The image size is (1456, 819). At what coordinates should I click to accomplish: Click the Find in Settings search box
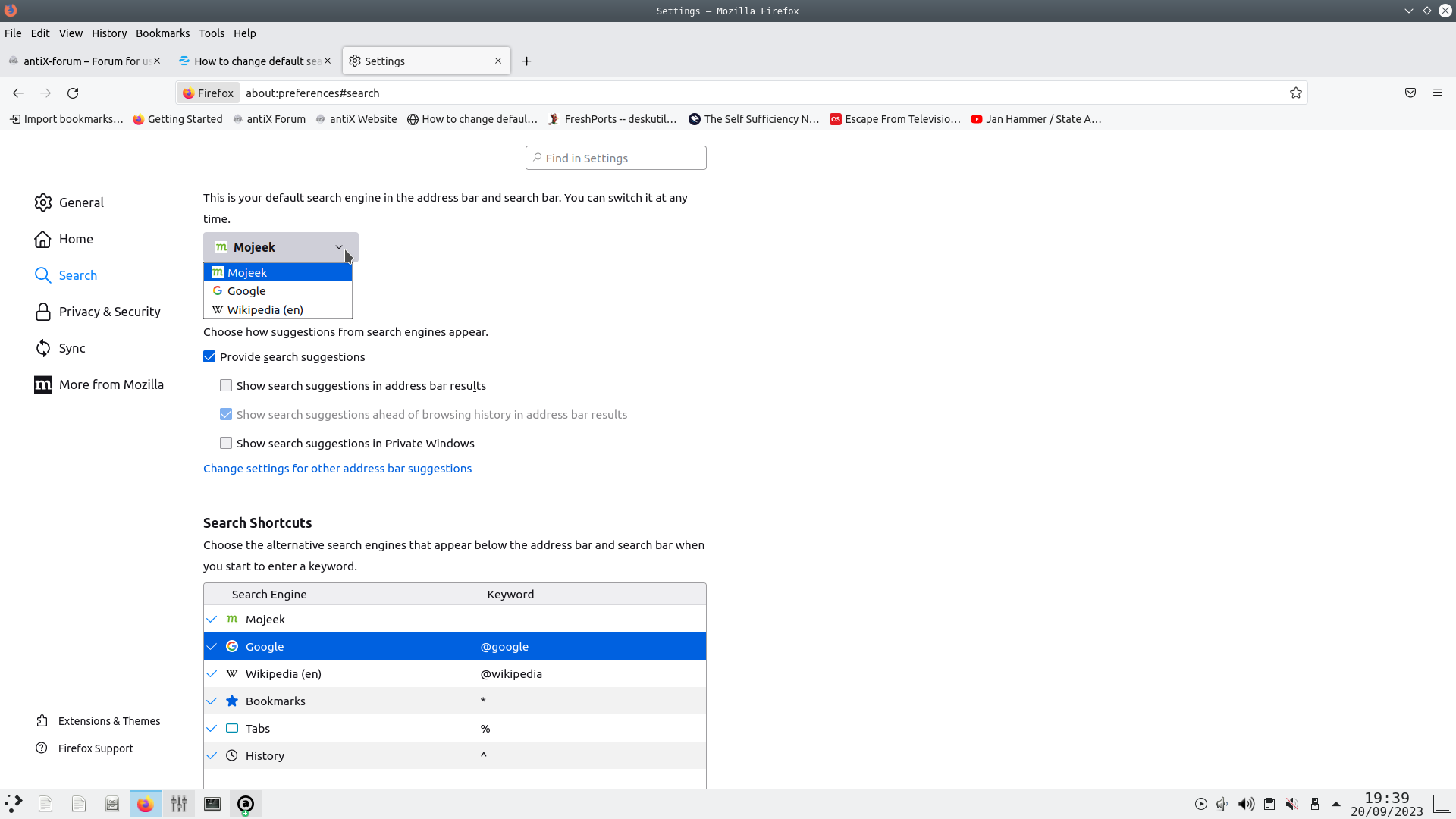[x=616, y=158]
